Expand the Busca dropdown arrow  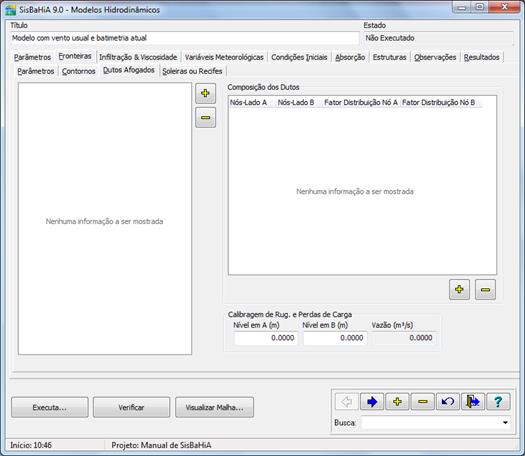(505, 423)
